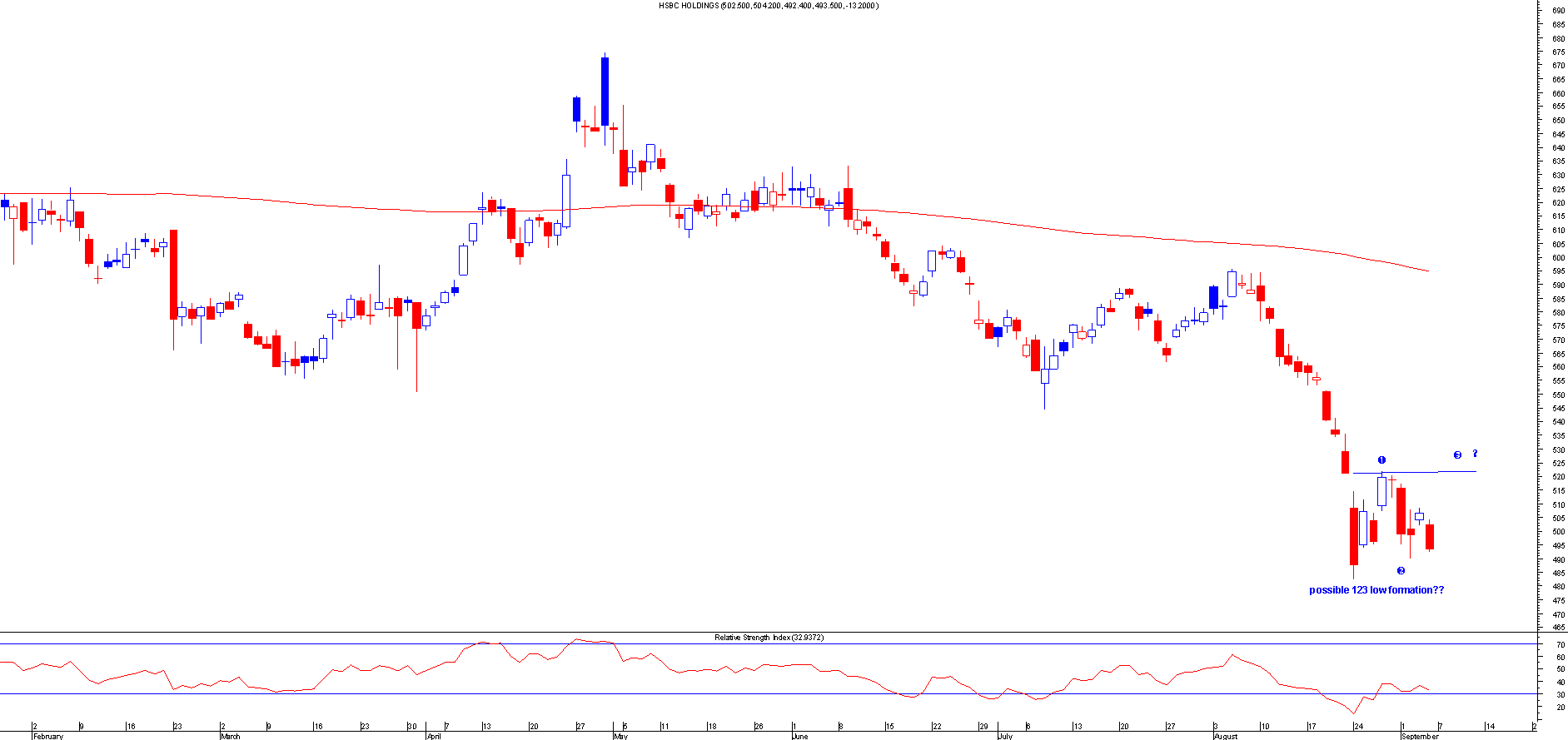Click the end of red moving average line

[1427, 271]
